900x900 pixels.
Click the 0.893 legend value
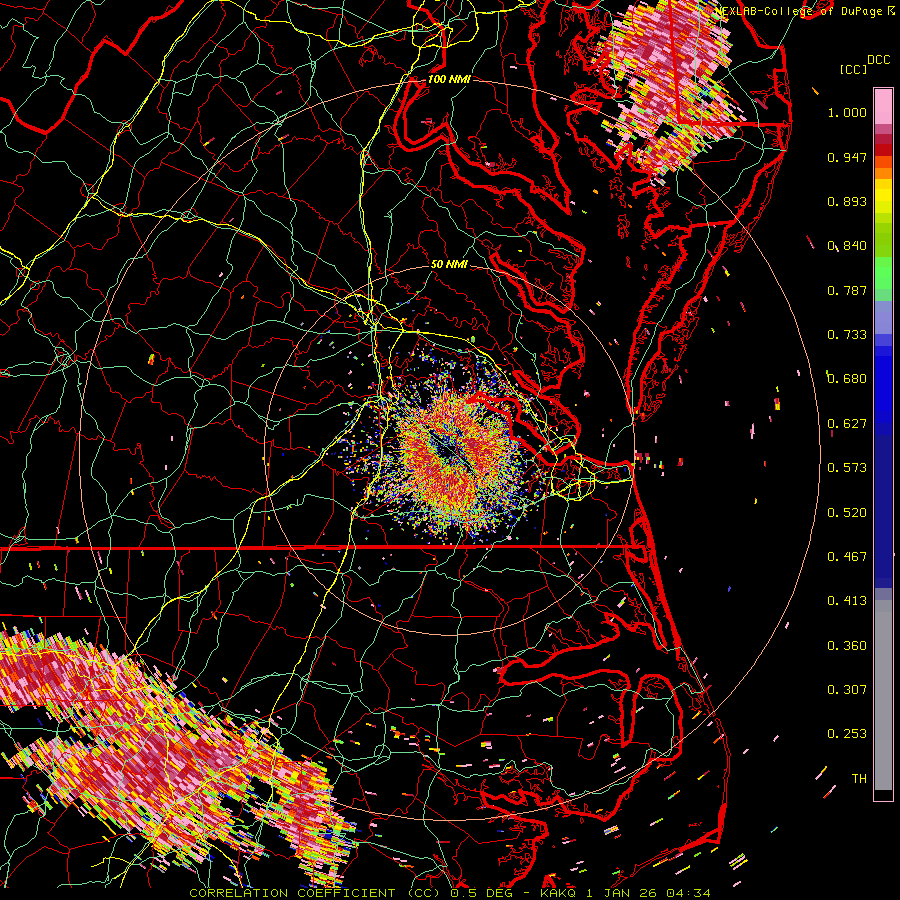coord(847,201)
